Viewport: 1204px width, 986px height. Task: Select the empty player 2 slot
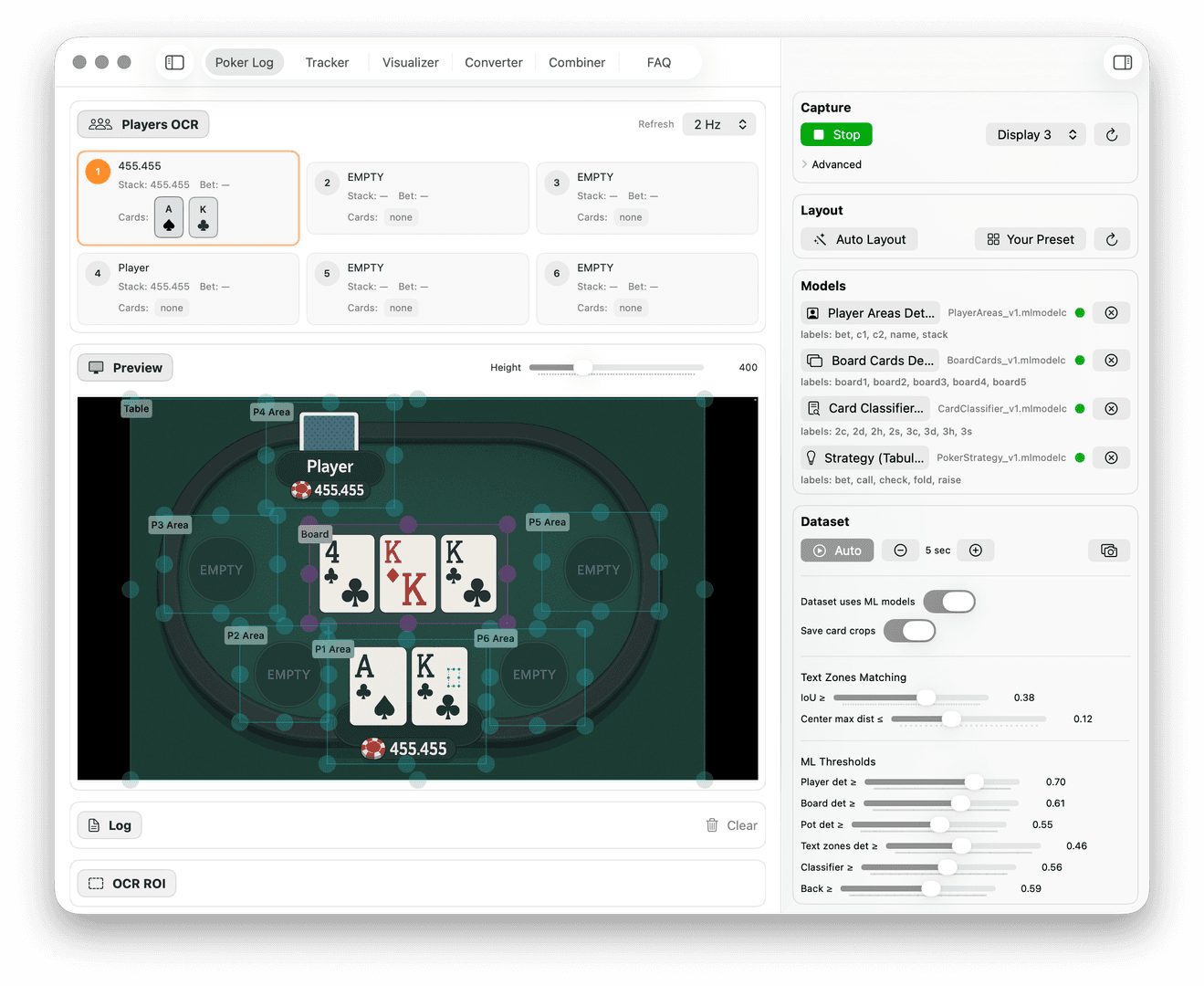point(418,198)
